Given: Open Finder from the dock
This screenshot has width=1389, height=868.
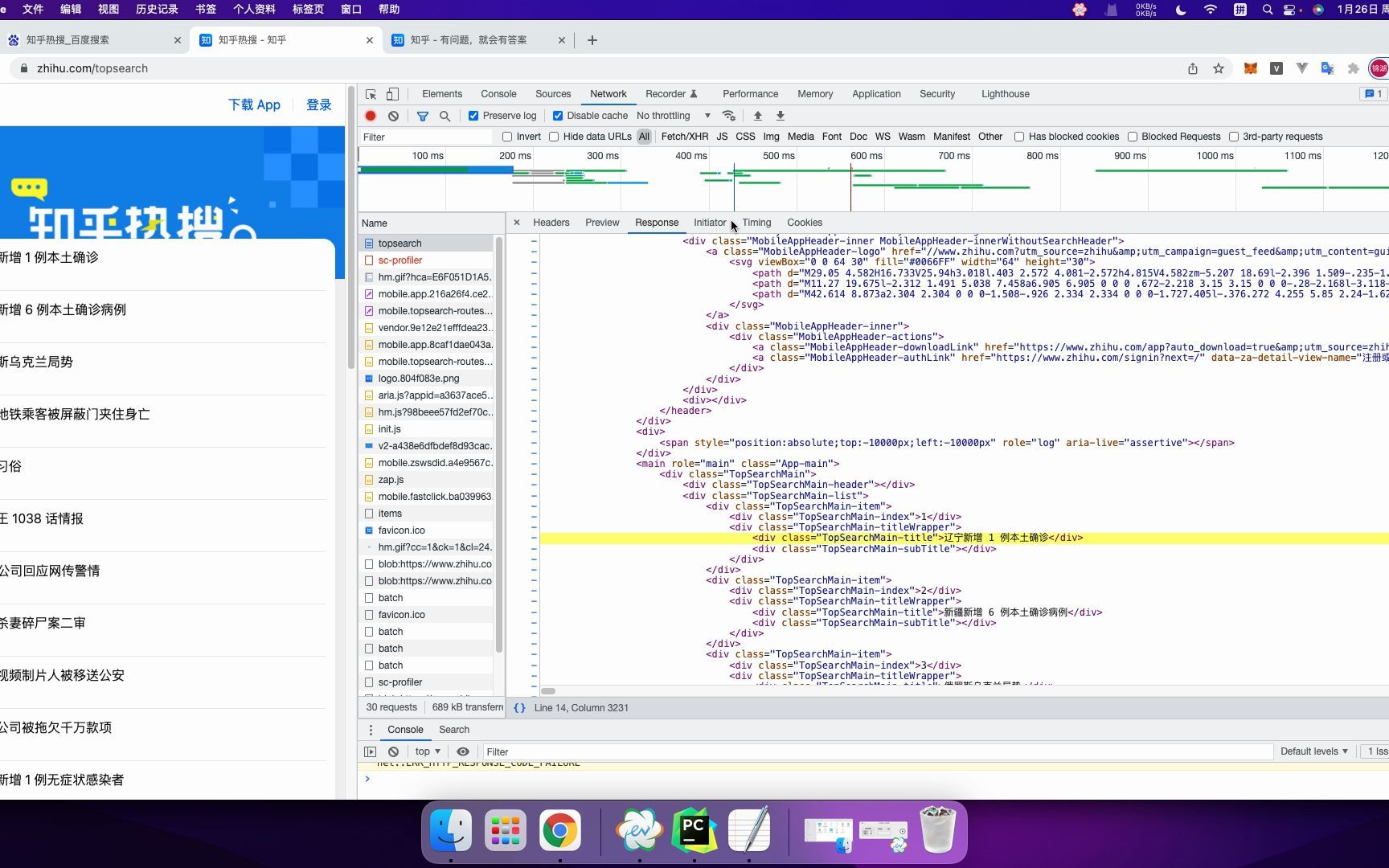Looking at the screenshot, I should 451,830.
